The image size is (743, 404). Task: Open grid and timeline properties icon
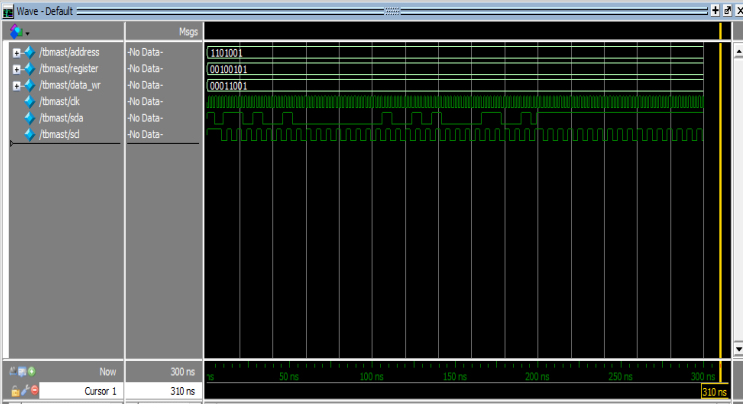tap(22, 372)
